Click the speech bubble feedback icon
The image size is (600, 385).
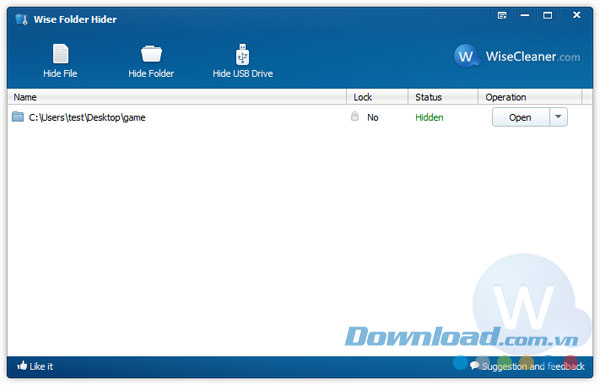(474, 365)
